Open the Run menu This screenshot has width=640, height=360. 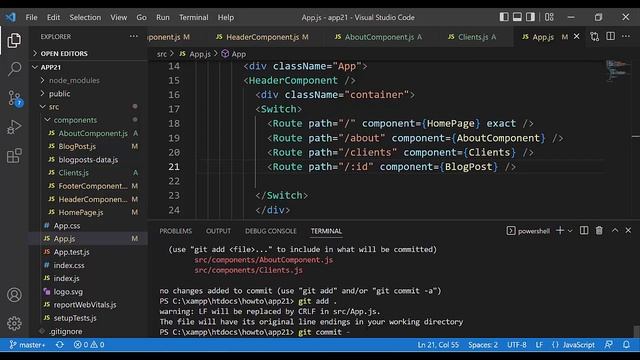[162, 17]
